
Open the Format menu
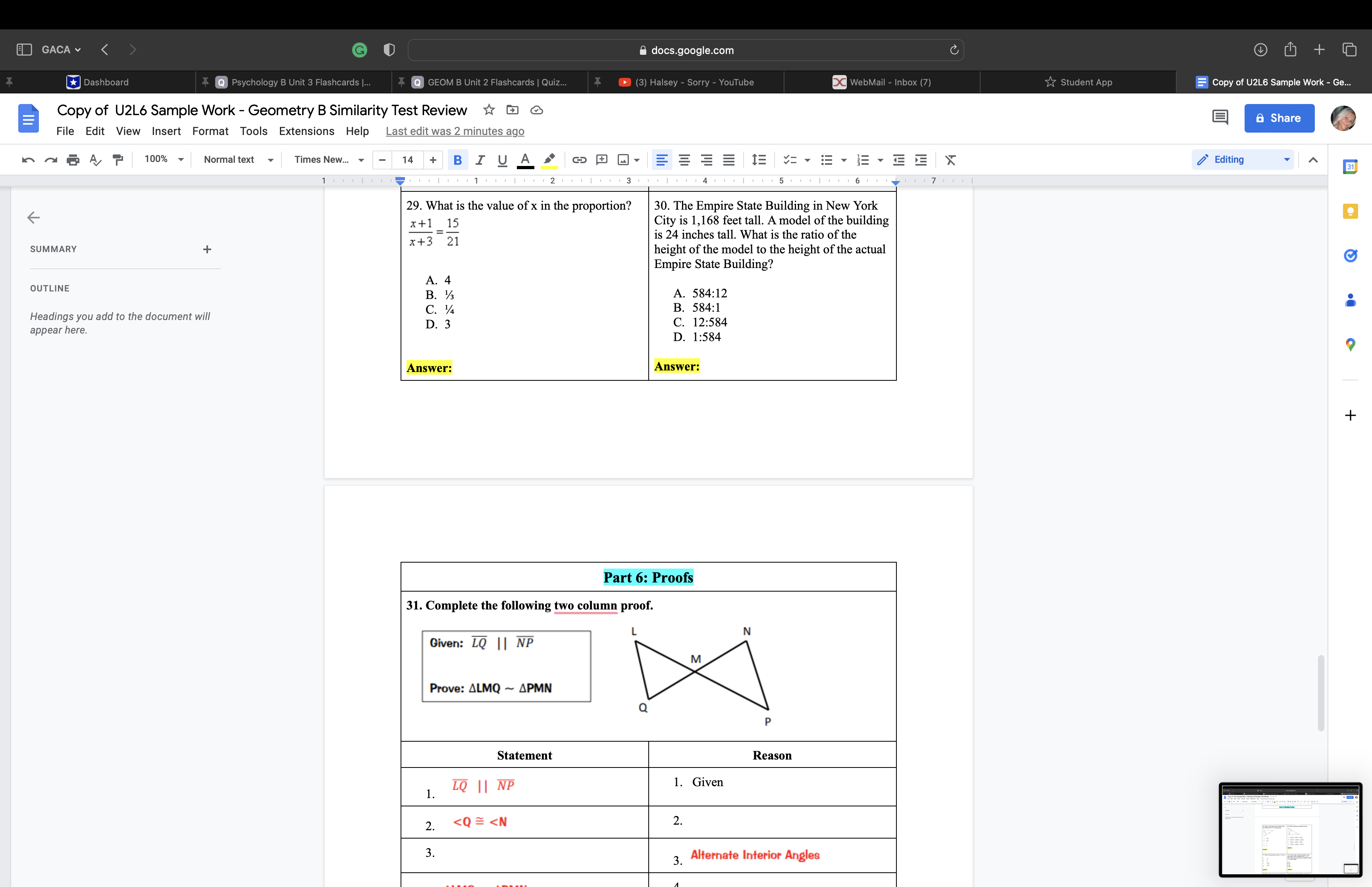[210, 131]
